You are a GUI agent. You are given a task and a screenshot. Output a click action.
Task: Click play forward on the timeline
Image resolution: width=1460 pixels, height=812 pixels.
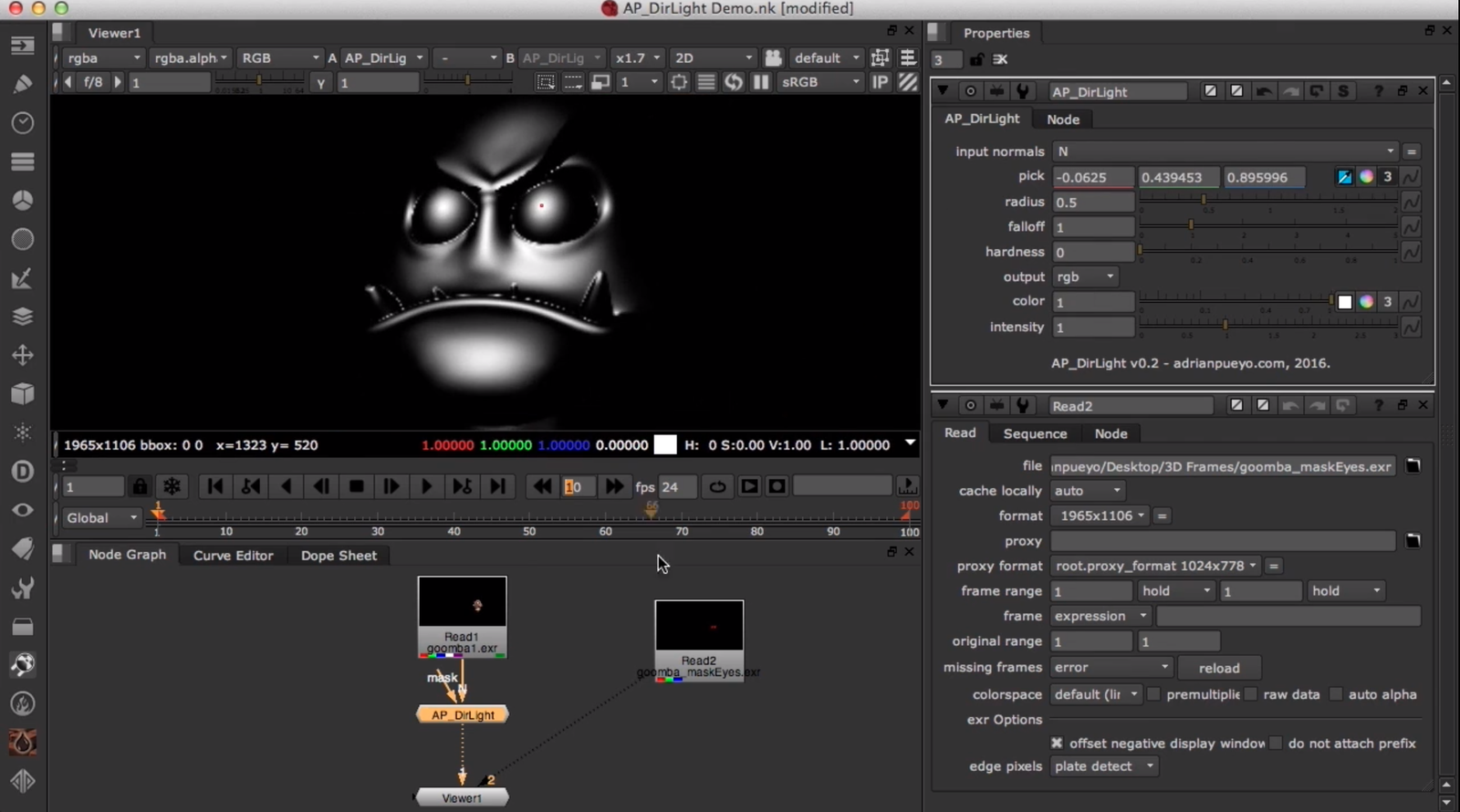click(426, 486)
